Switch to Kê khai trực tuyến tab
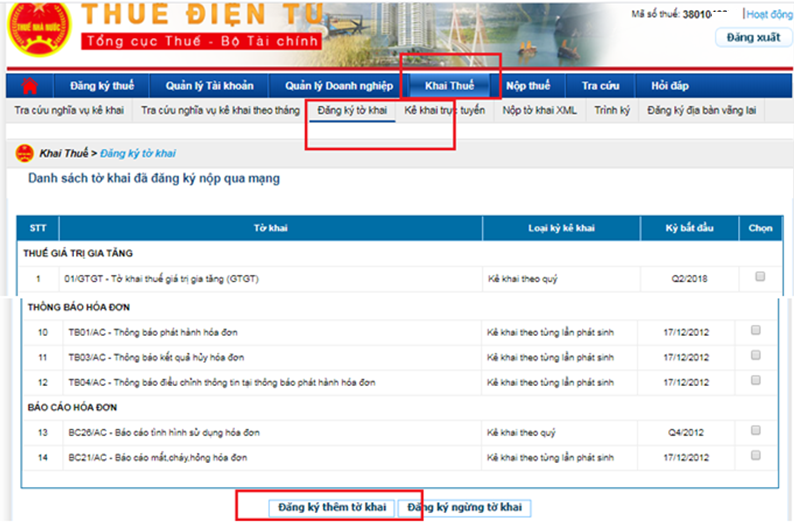The height and width of the screenshot is (523, 794). pos(445,110)
